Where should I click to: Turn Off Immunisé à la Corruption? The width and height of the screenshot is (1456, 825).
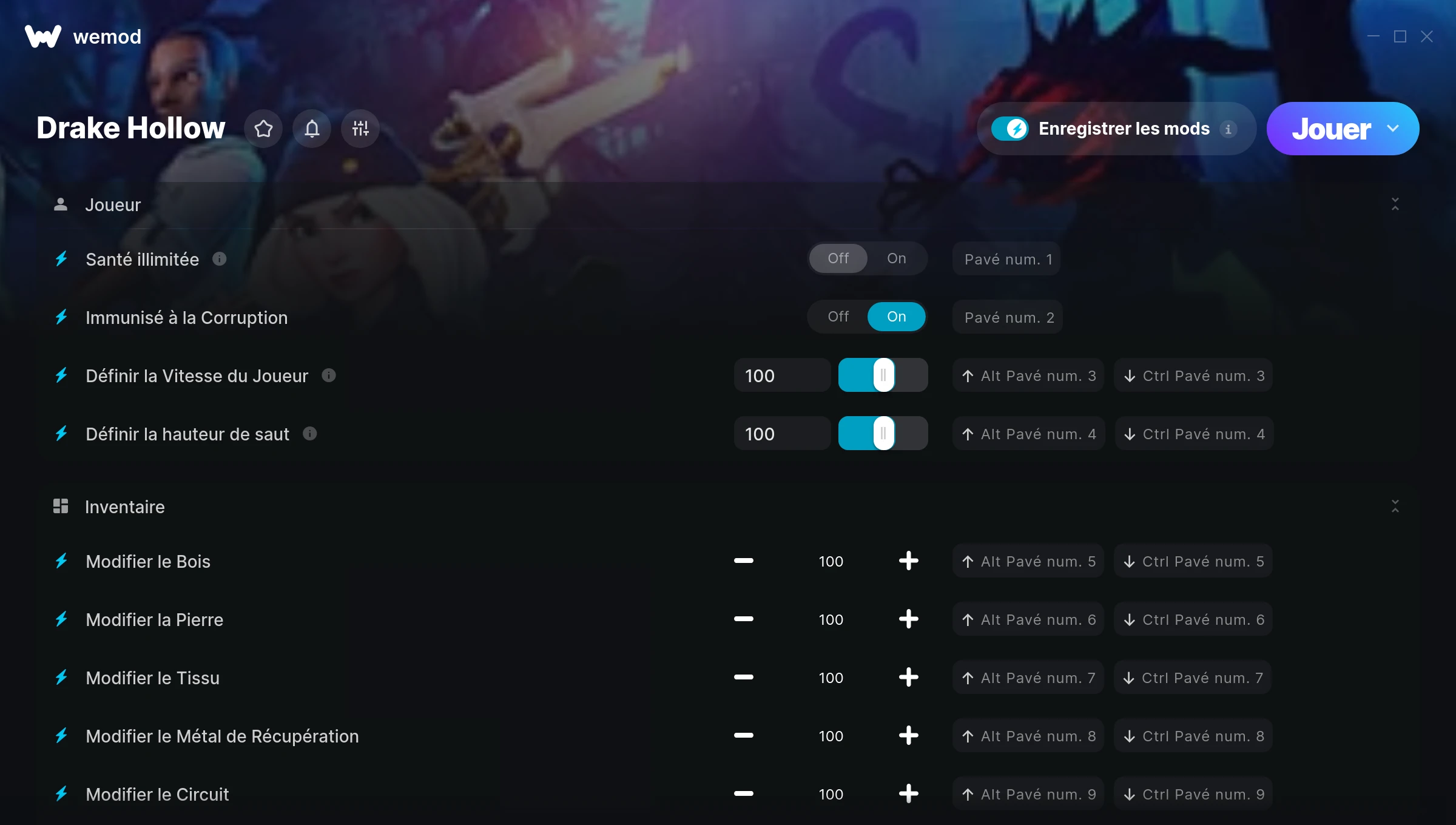(838, 317)
